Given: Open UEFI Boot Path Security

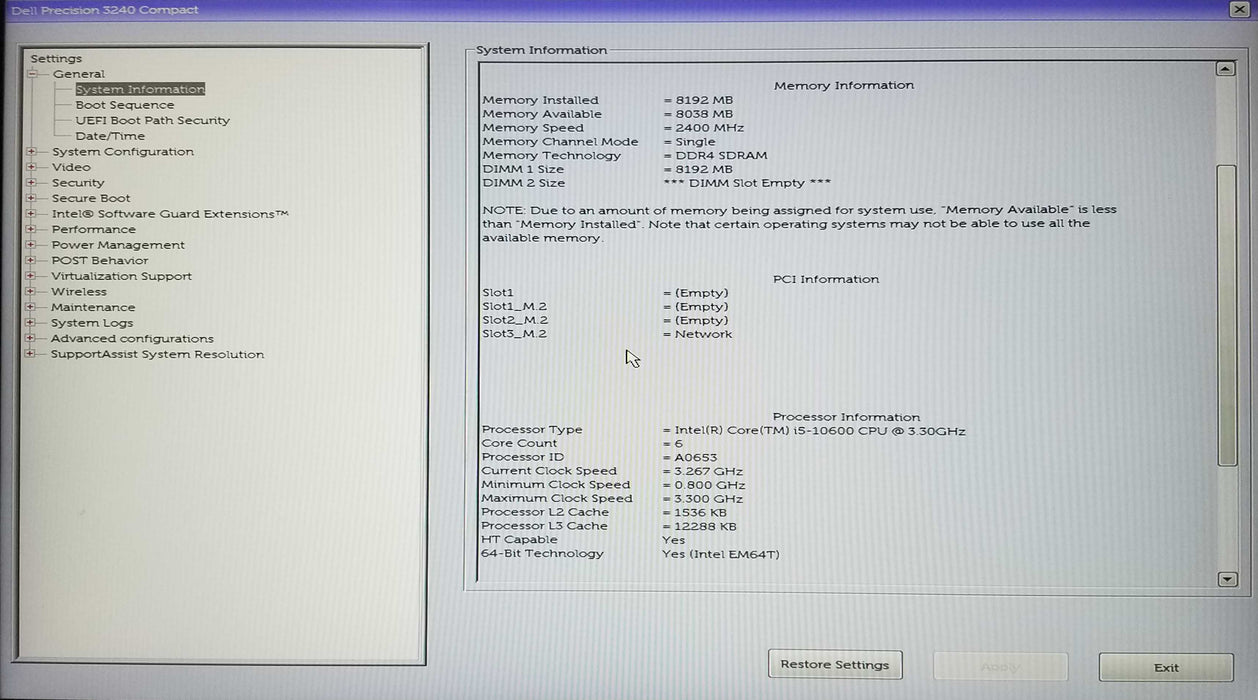Looking at the screenshot, I should (x=153, y=120).
